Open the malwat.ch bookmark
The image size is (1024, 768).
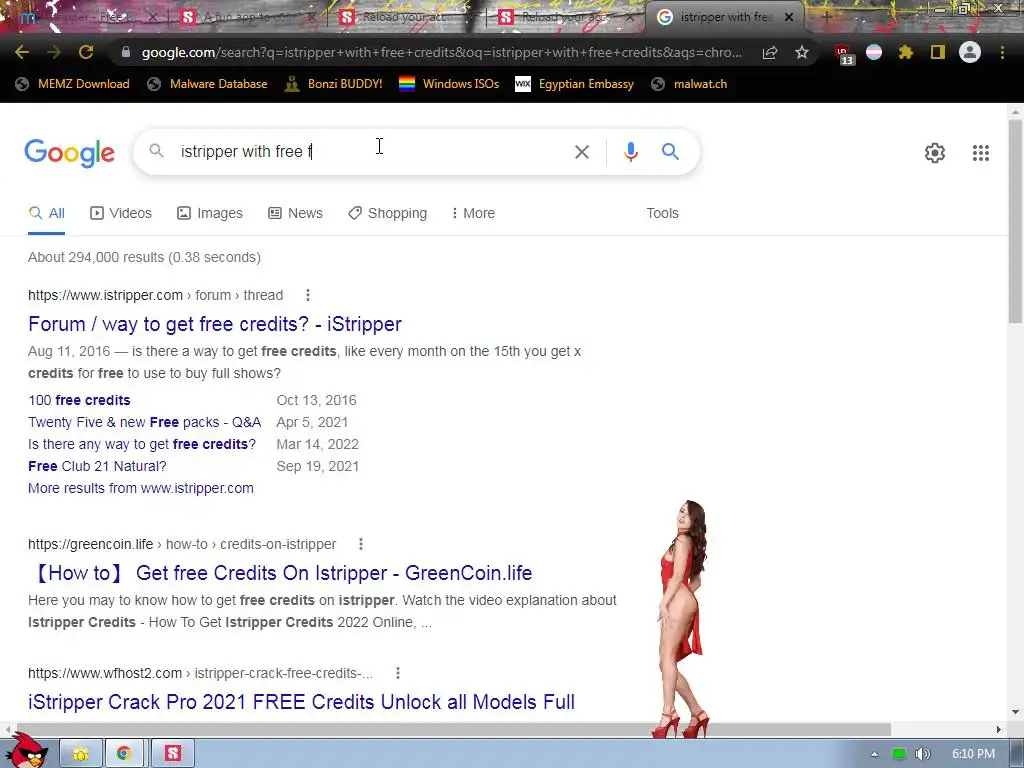point(689,84)
